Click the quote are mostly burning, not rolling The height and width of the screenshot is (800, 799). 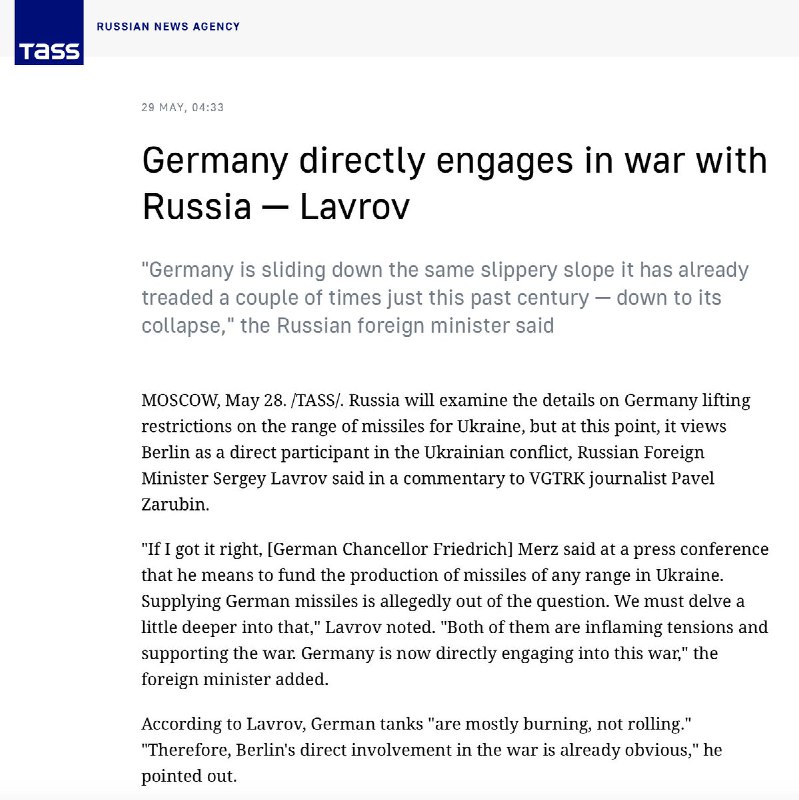click(x=560, y=724)
